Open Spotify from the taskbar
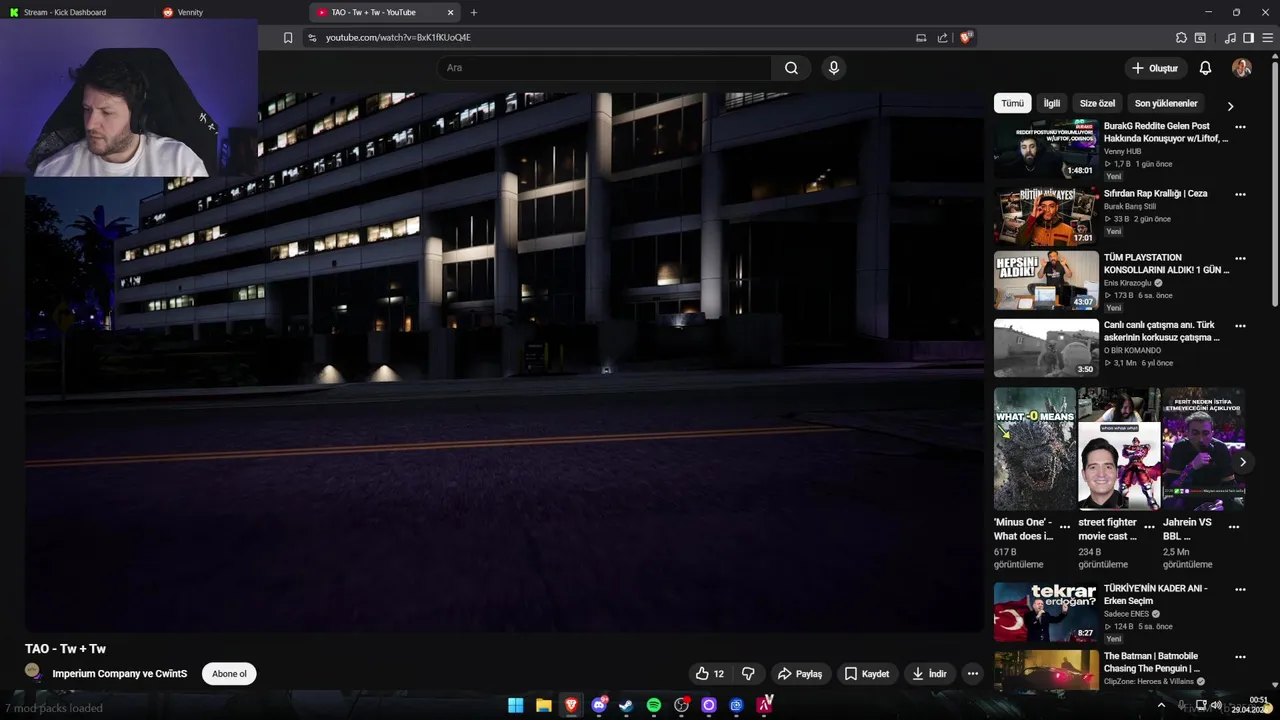 (x=654, y=705)
